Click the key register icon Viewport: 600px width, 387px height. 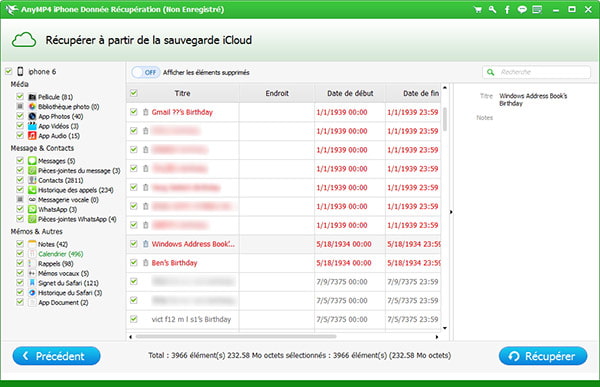492,10
